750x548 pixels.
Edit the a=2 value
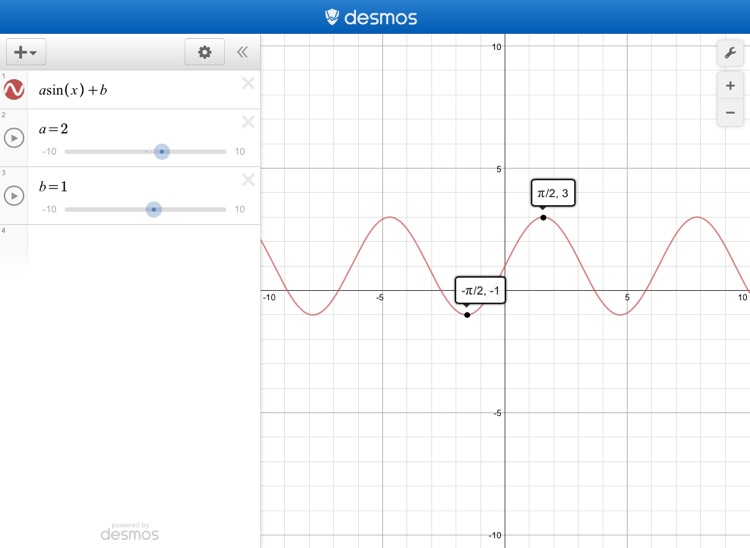pos(54,129)
